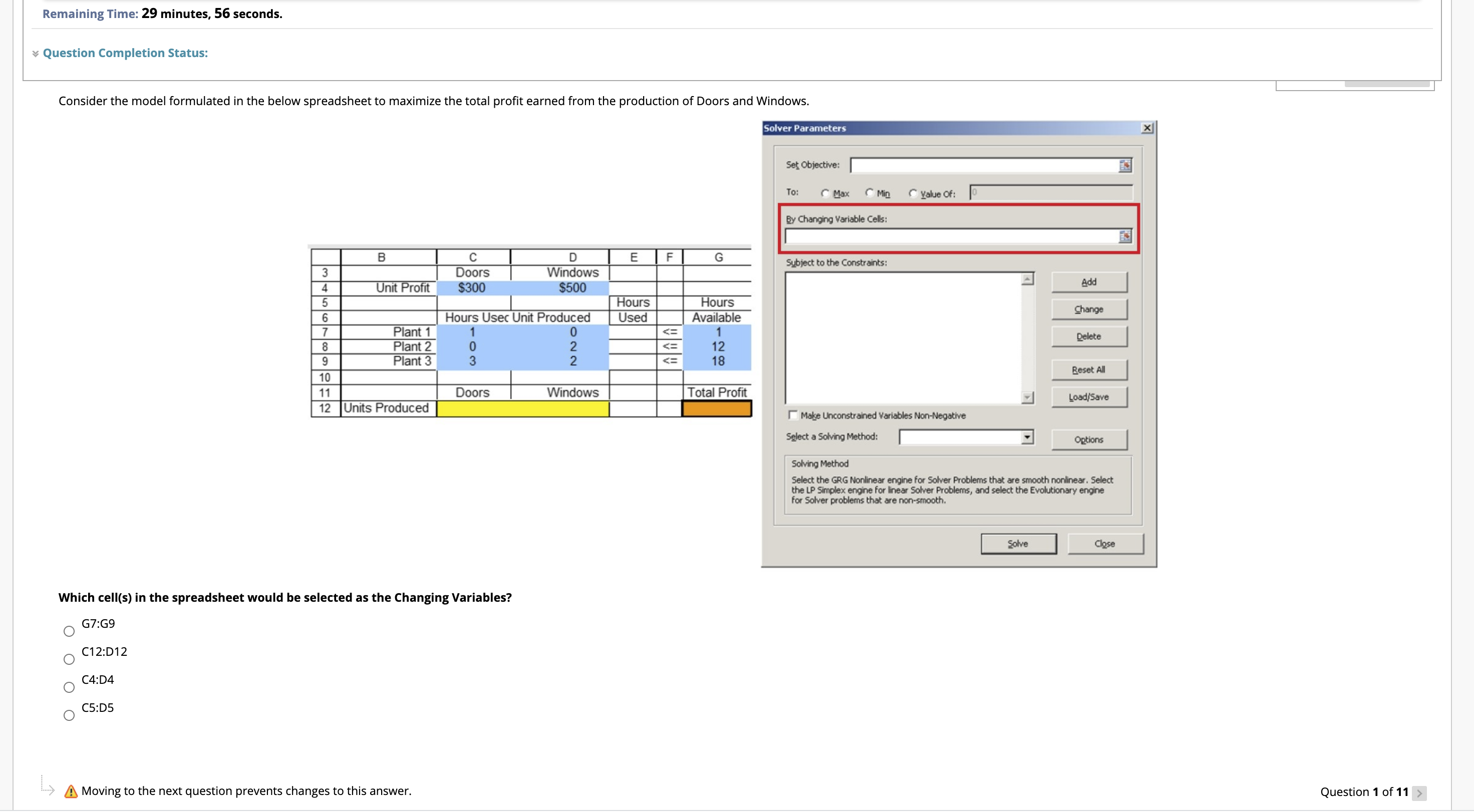Select answer option C12:D12
This screenshot has height=812, width=1474.
pyautogui.click(x=69, y=659)
